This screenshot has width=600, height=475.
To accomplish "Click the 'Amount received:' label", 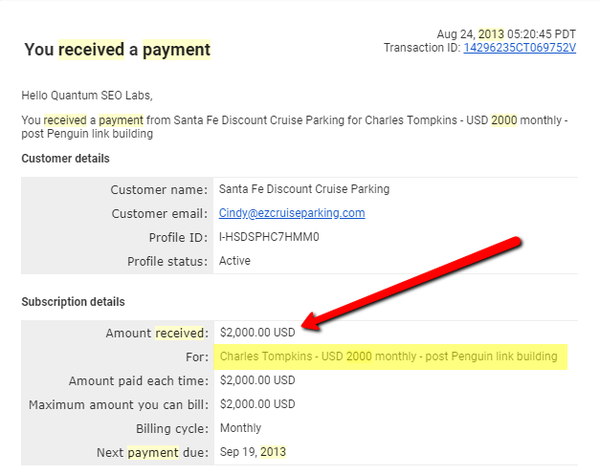I will tap(157, 333).
